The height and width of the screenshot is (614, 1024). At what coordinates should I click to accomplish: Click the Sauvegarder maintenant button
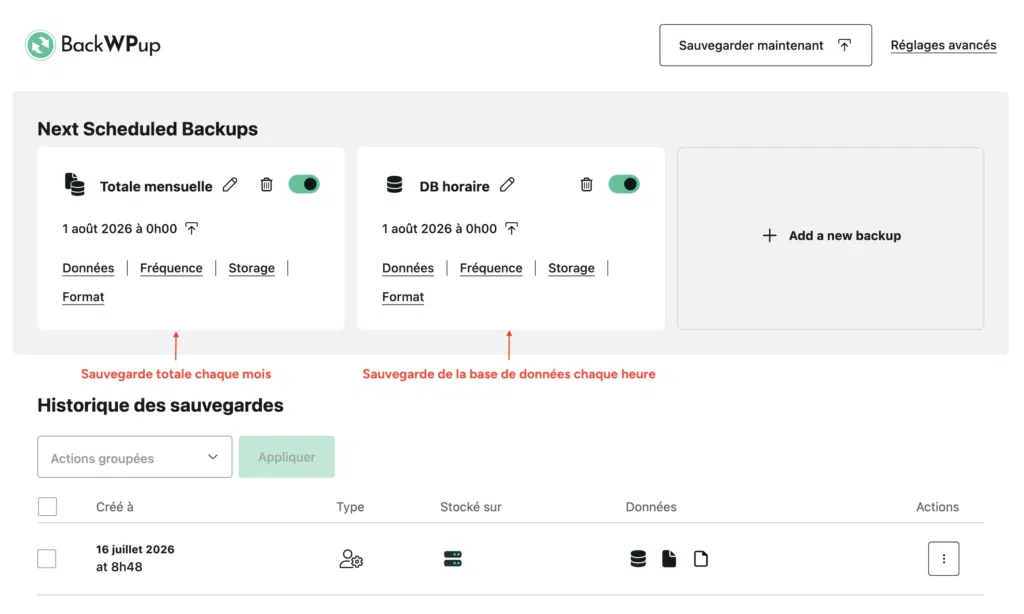point(765,45)
